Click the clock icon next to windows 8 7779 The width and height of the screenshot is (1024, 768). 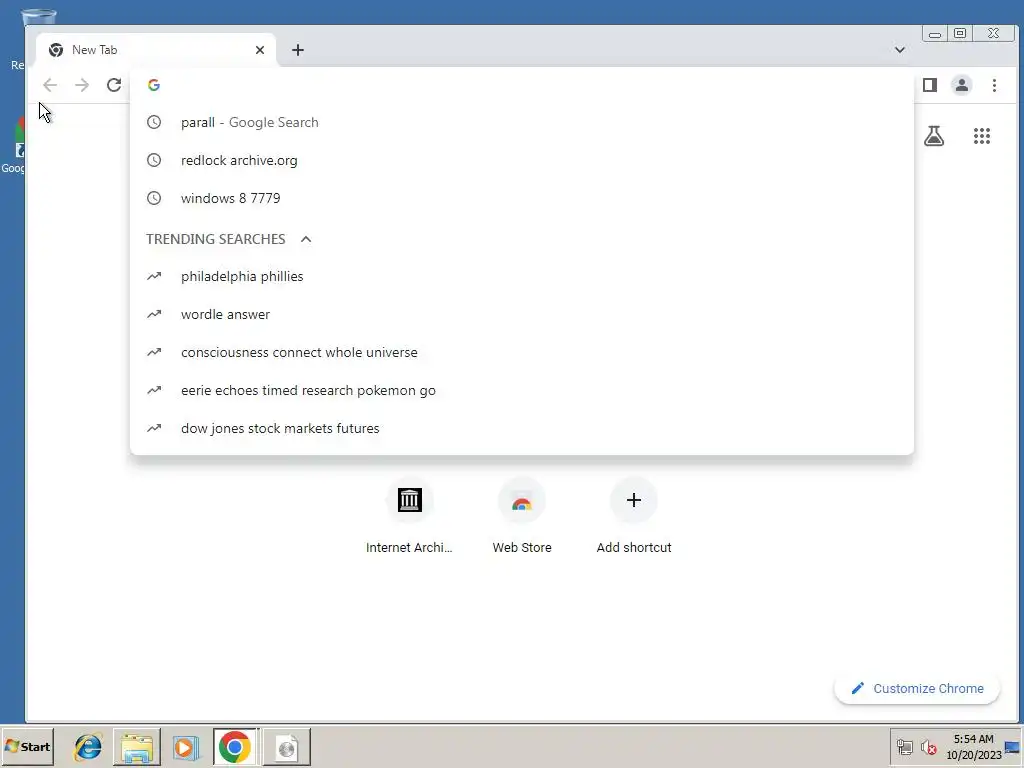coord(154,198)
